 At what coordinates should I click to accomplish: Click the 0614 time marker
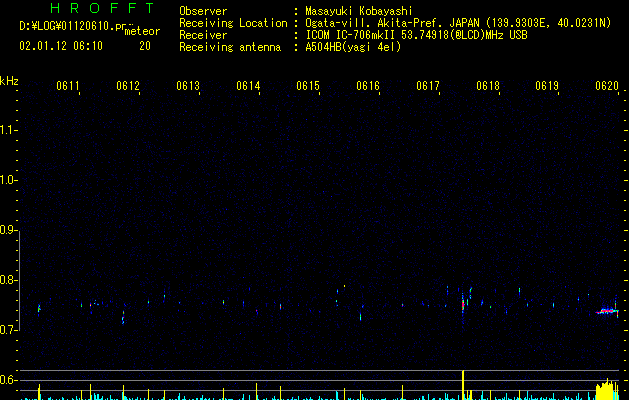point(248,86)
